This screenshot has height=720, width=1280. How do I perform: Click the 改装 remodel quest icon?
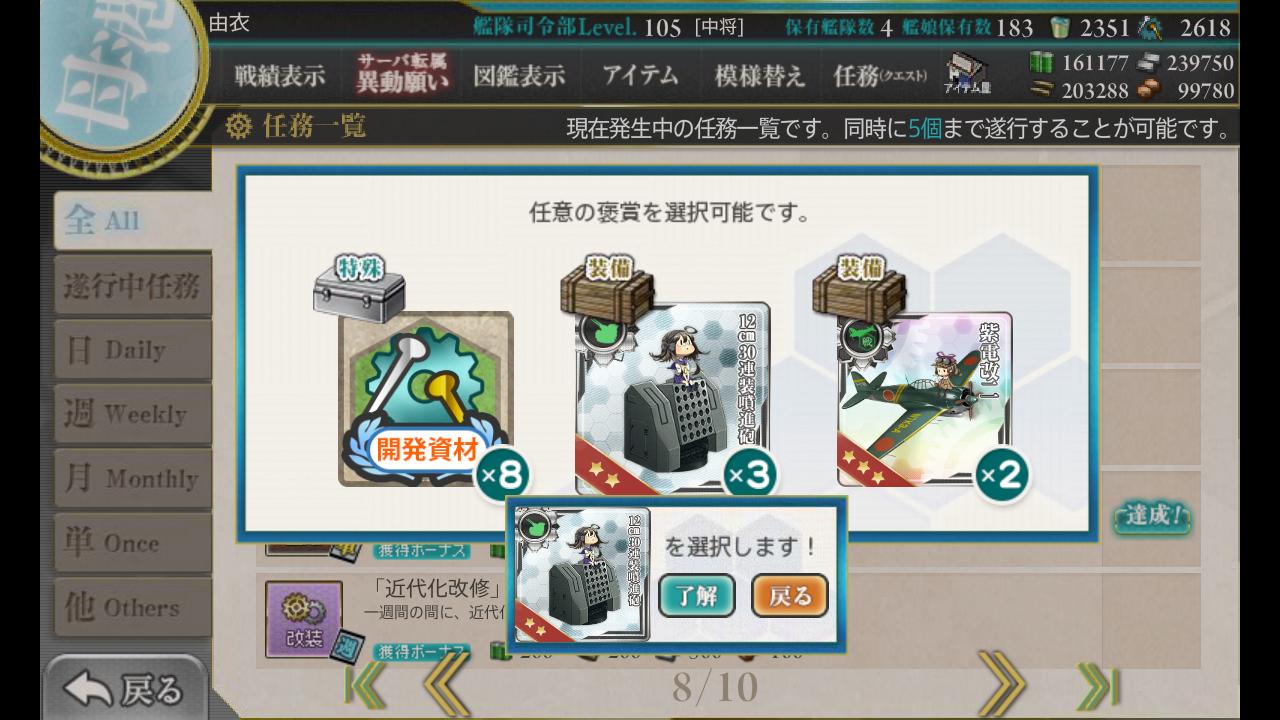click(x=303, y=619)
